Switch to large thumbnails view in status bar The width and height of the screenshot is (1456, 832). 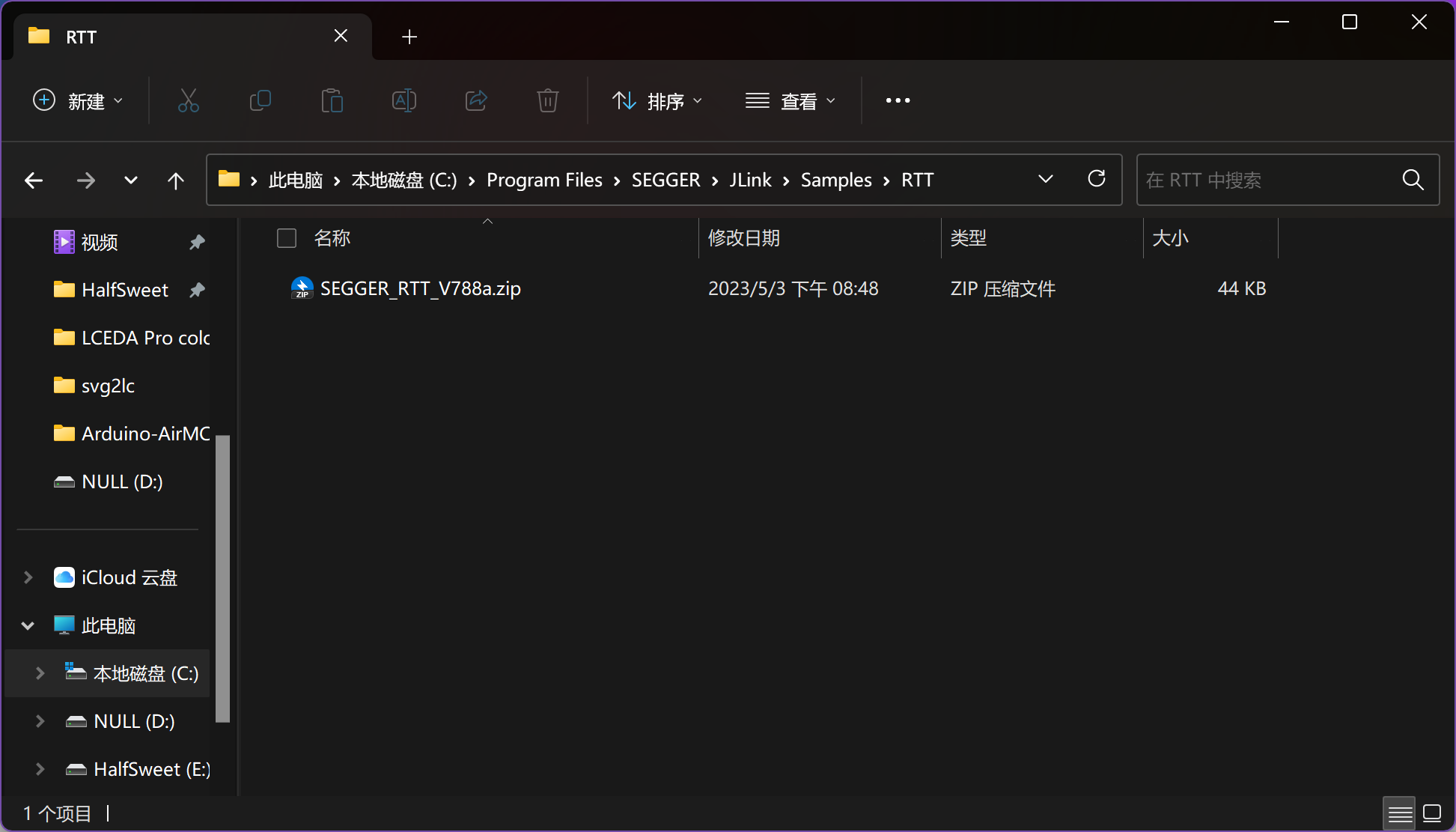click(x=1432, y=813)
